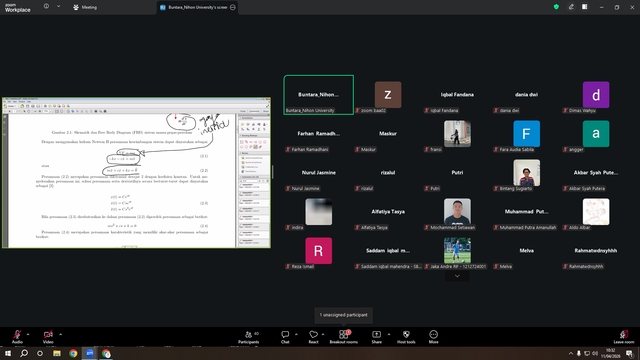Screen dimensions: 640x360
Task: Select Farhan Ramadhani participant tile
Action: [x=318, y=133]
